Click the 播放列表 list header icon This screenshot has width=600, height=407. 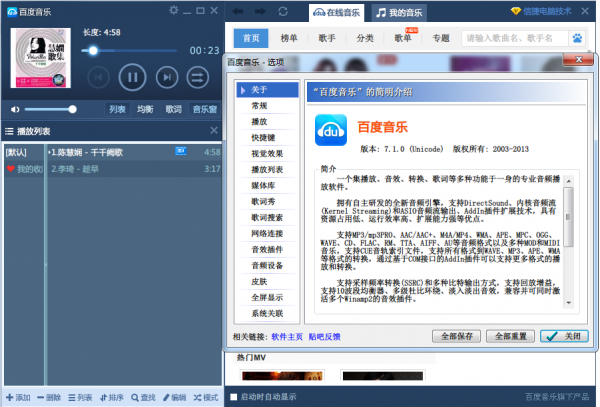pos(9,131)
